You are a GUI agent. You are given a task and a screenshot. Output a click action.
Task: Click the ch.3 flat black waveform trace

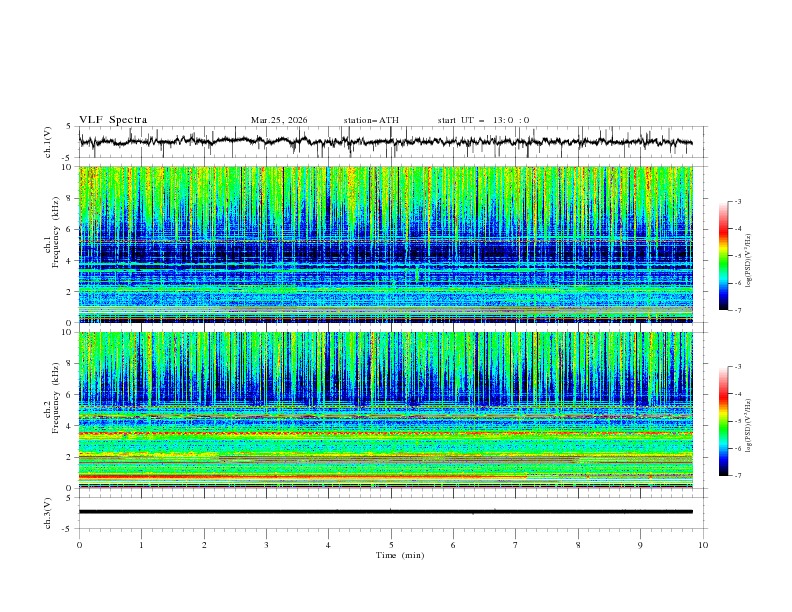click(x=385, y=512)
